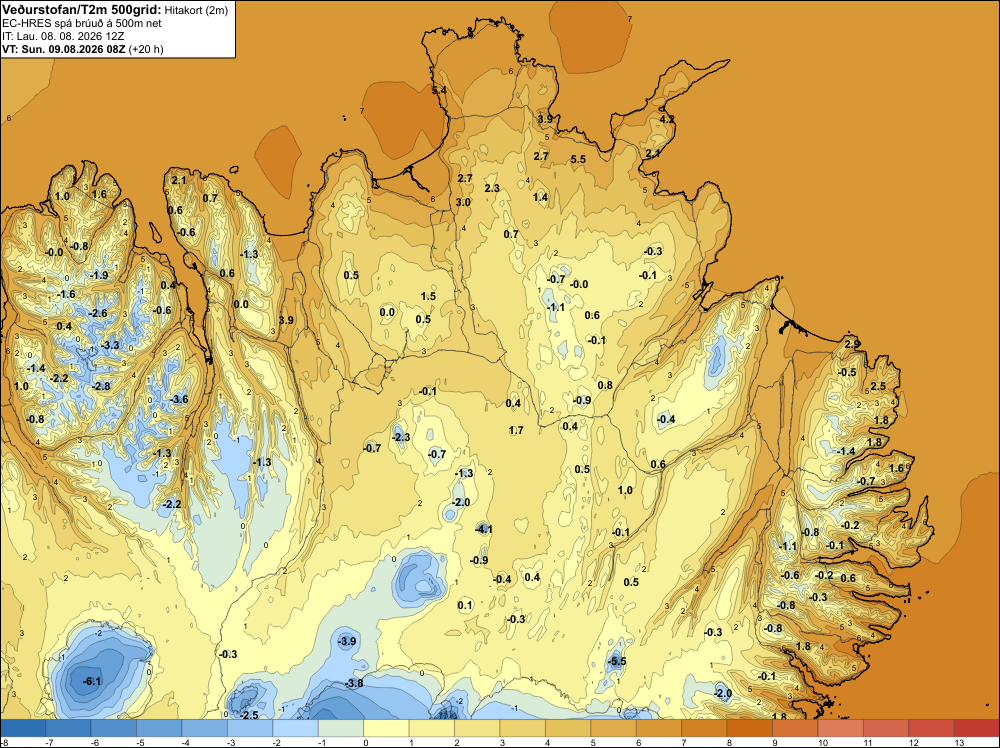Click the 5.4 coastal temperature label

click(439, 91)
